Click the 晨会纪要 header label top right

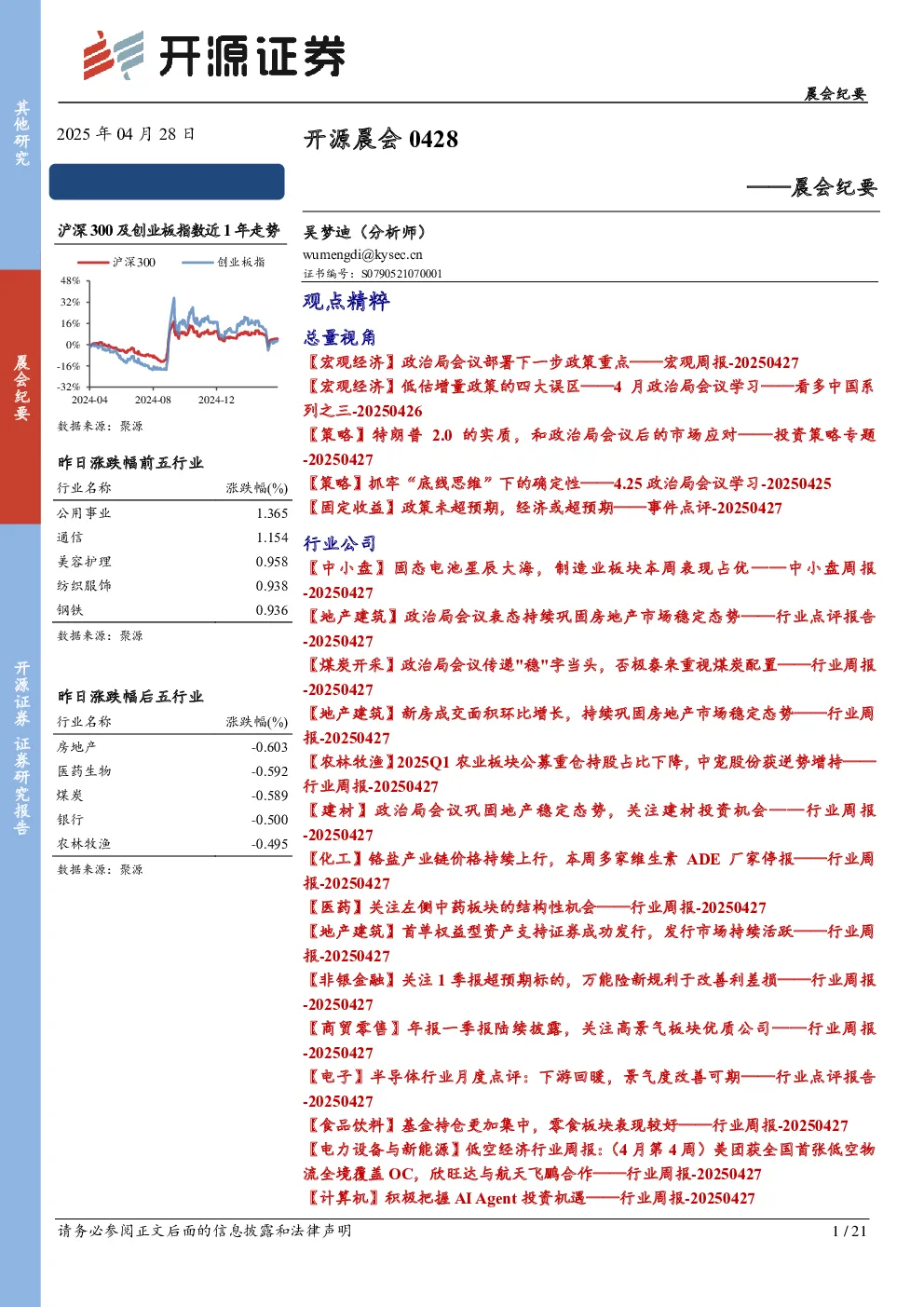[835, 94]
